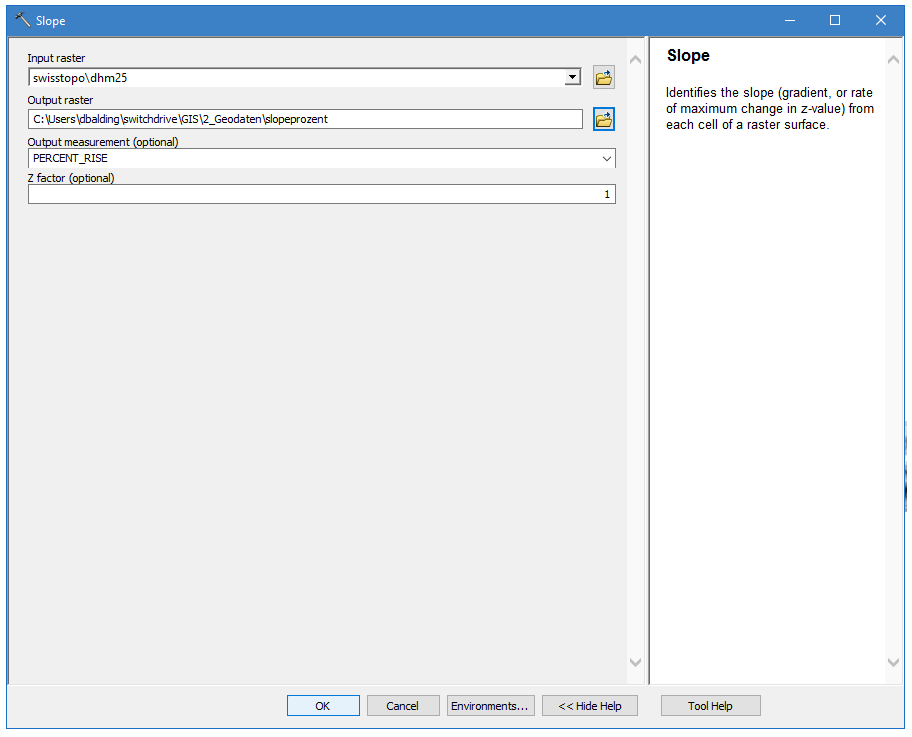Image resolution: width=912 pixels, height=737 pixels.
Task: Select the Z factor input field
Action: point(321,195)
